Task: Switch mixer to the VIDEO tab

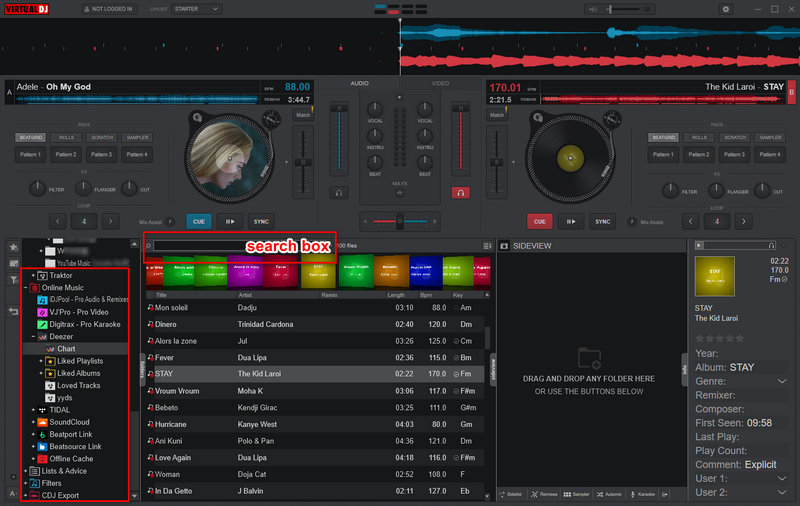Action: click(x=440, y=83)
